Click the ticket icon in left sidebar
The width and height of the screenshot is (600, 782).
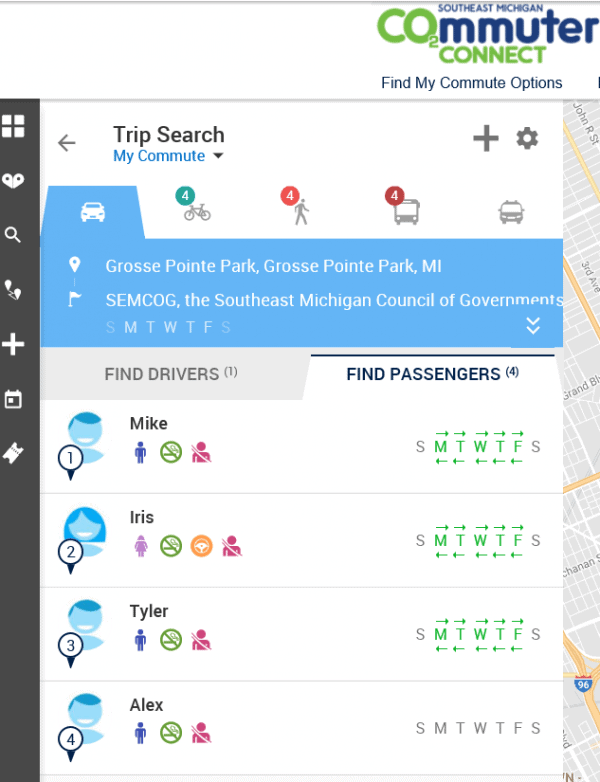[x=13, y=454]
